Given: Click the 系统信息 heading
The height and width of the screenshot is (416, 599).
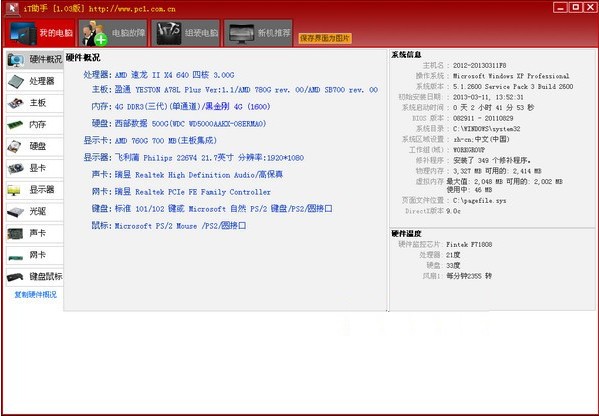Looking at the screenshot, I should [x=406, y=55].
